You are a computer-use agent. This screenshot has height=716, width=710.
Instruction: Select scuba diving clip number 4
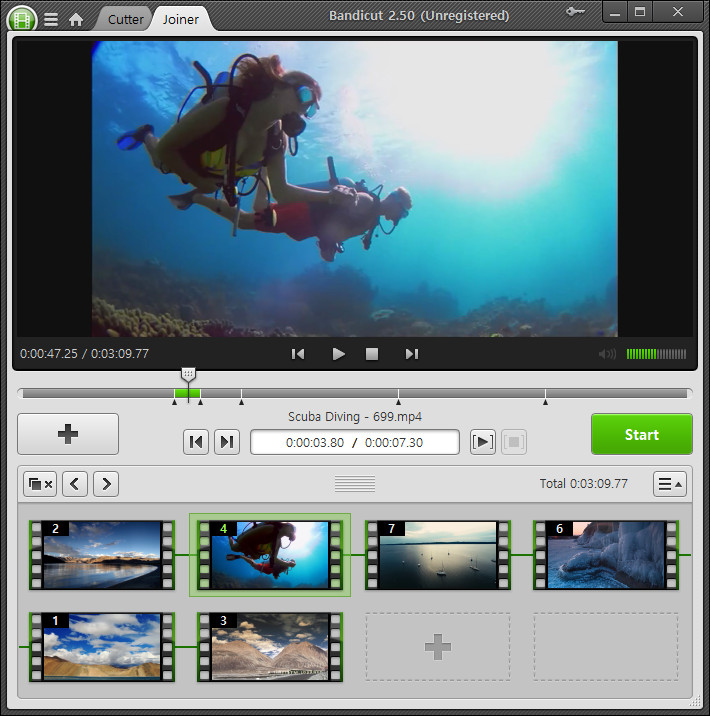tap(270, 555)
